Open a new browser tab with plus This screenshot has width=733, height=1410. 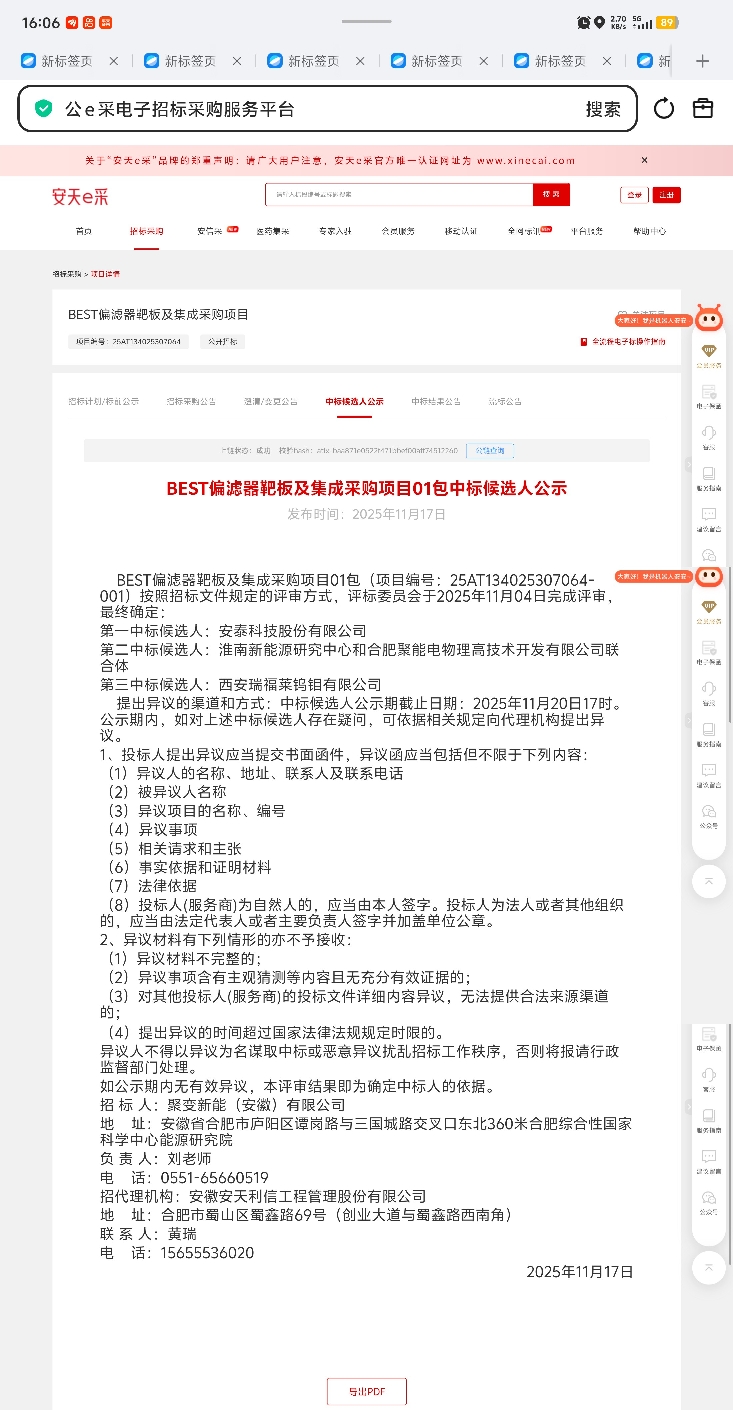[702, 61]
